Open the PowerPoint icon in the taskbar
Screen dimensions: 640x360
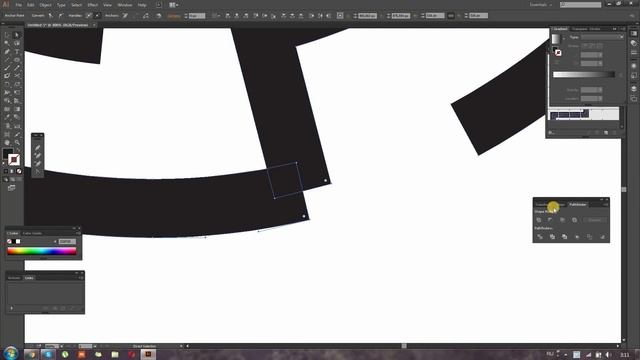pyautogui.click(x=82, y=354)
